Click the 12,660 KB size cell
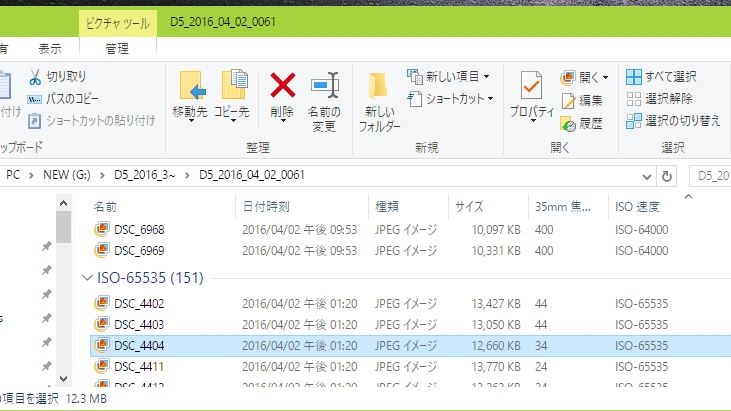Viewport: 731px width, 411px height. click(x=496, y=346)
